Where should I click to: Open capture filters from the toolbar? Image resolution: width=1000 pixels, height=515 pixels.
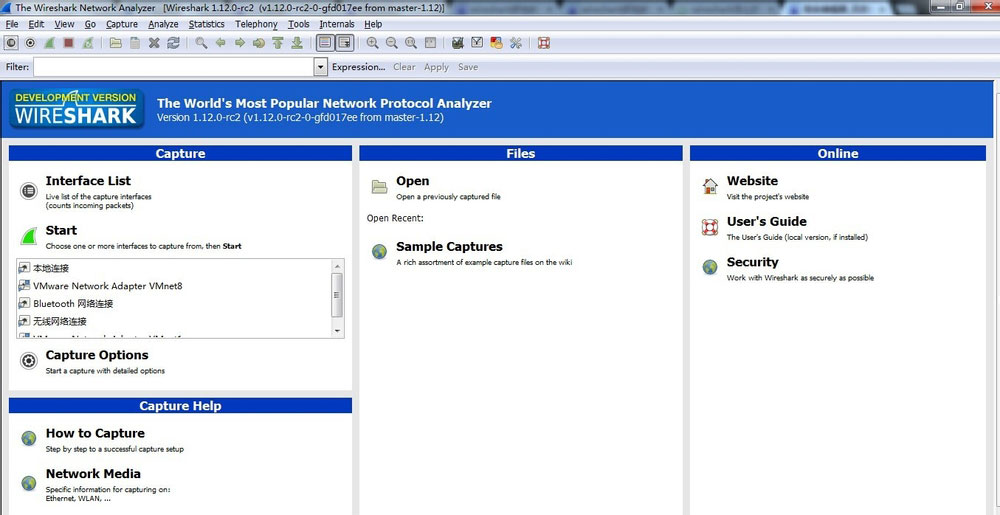pyautogui.click(x=457, y=43)
